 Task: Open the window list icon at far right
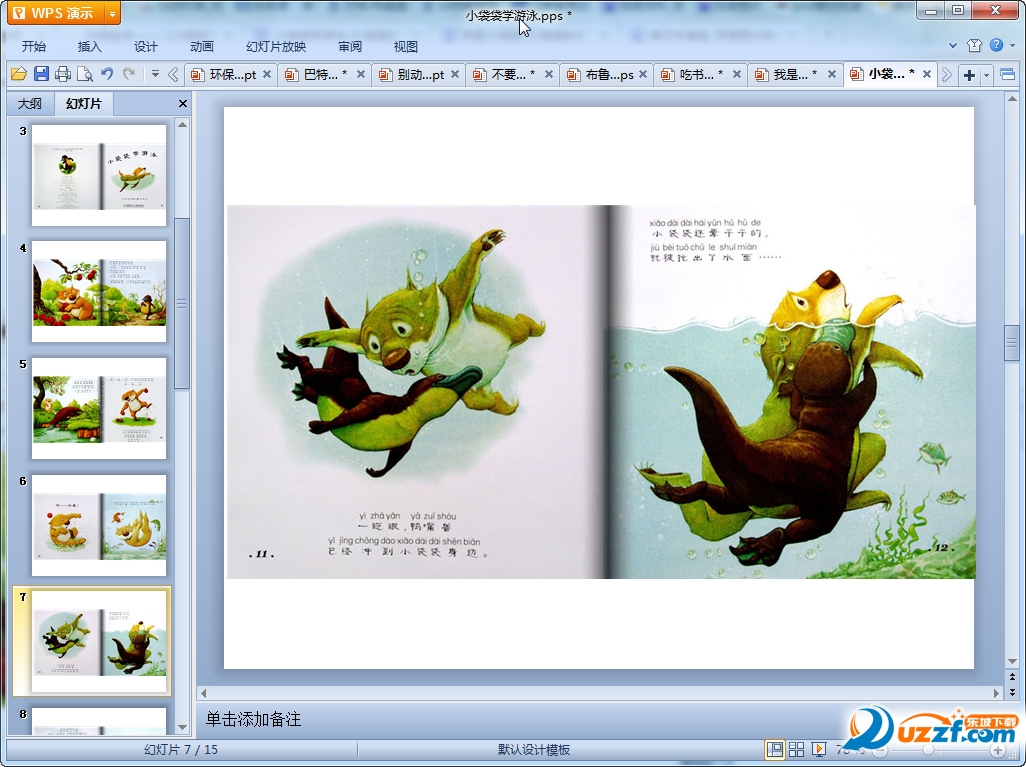1008,75
